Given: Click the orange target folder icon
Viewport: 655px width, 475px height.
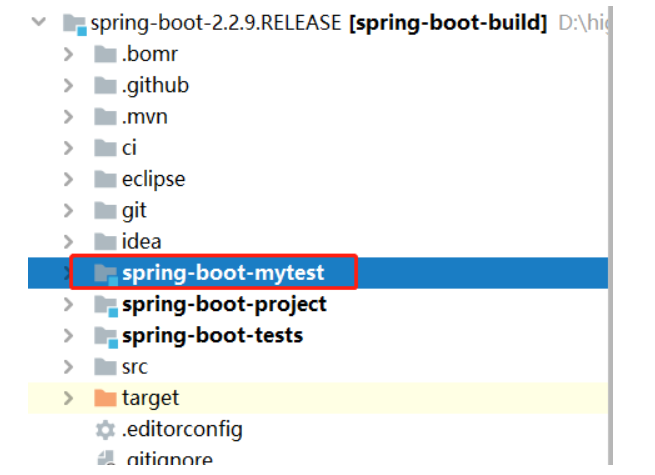Looking at the screenshot, I should click(105, 398).
